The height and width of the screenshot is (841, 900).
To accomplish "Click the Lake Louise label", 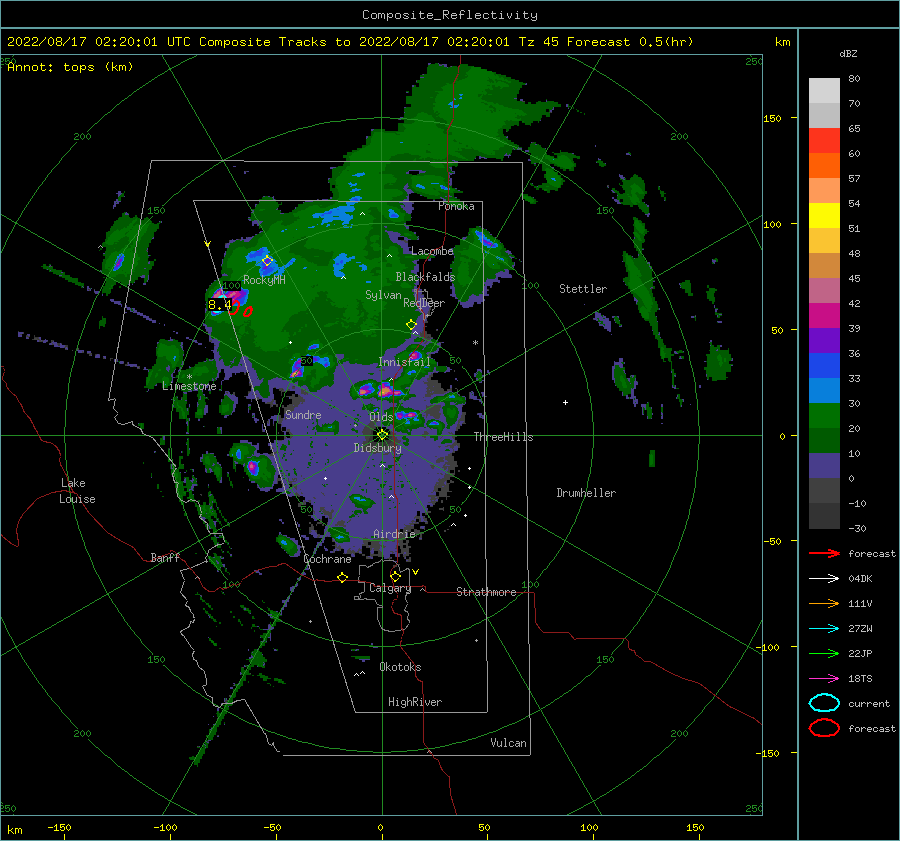I will (x=77, y=491).
